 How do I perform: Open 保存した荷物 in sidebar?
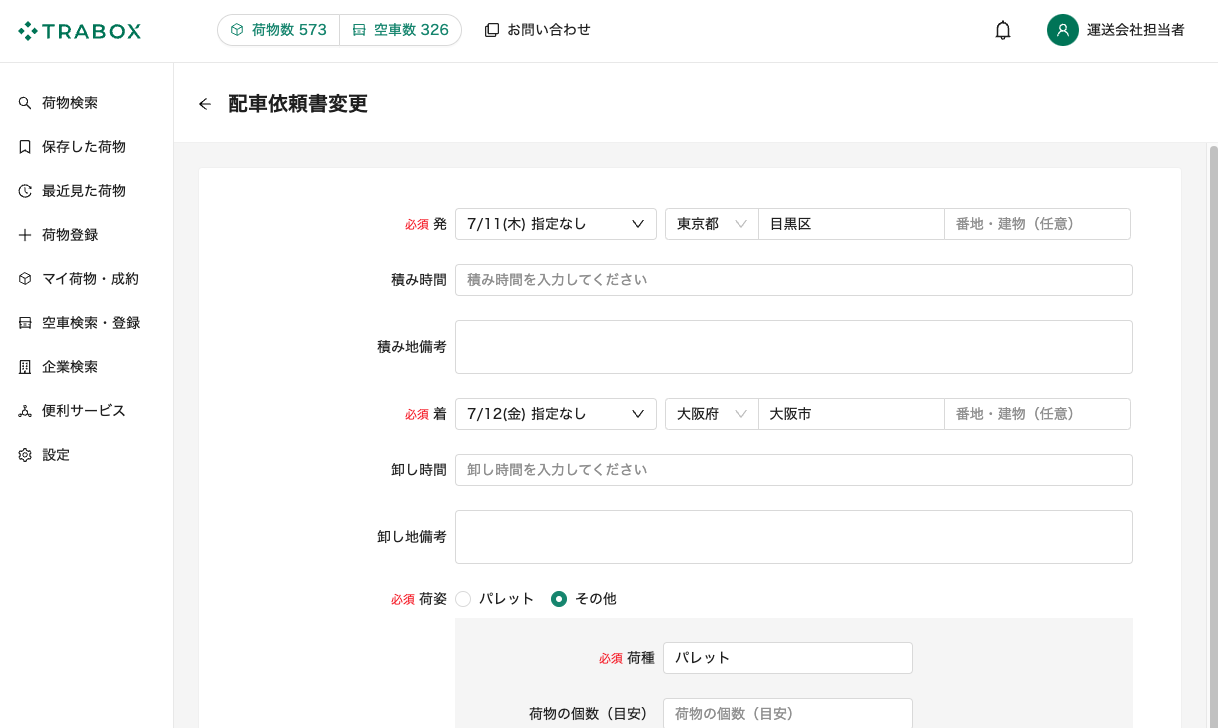pos(86,147)
